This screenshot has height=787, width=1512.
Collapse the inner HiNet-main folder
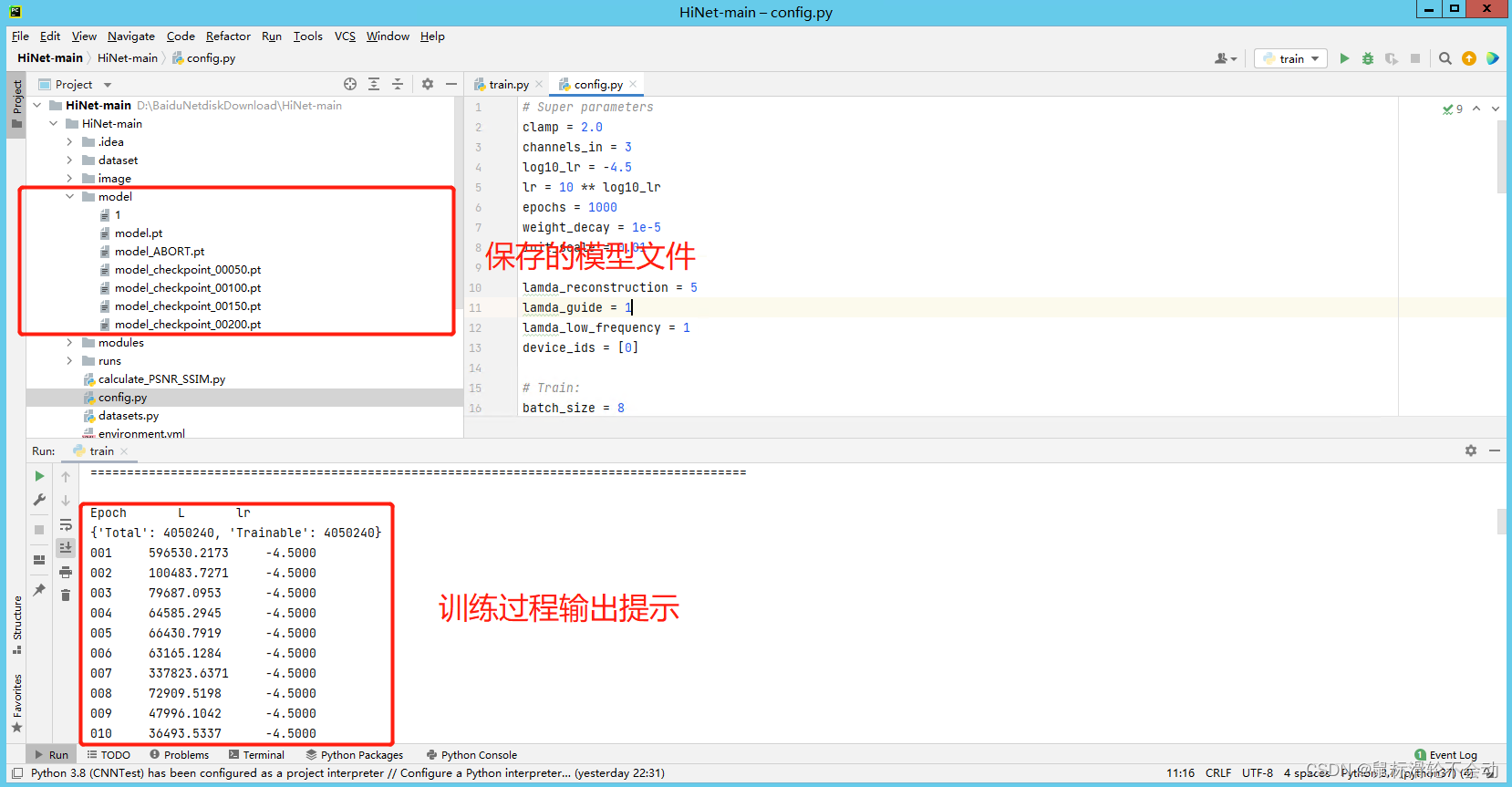[x=54, y=123]
